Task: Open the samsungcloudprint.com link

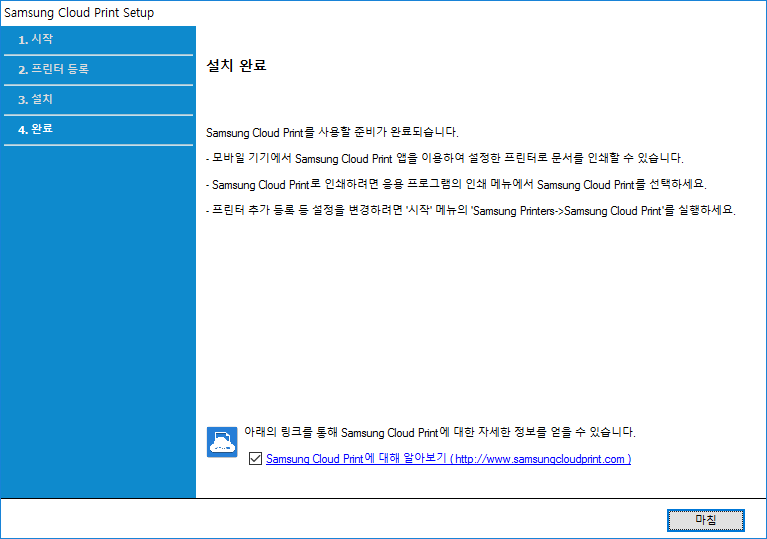Action: coord(449,459)
